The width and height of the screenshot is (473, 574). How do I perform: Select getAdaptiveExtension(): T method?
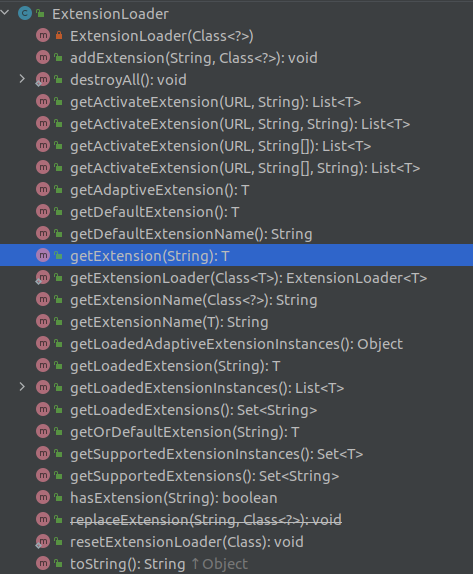pos(160,190)
